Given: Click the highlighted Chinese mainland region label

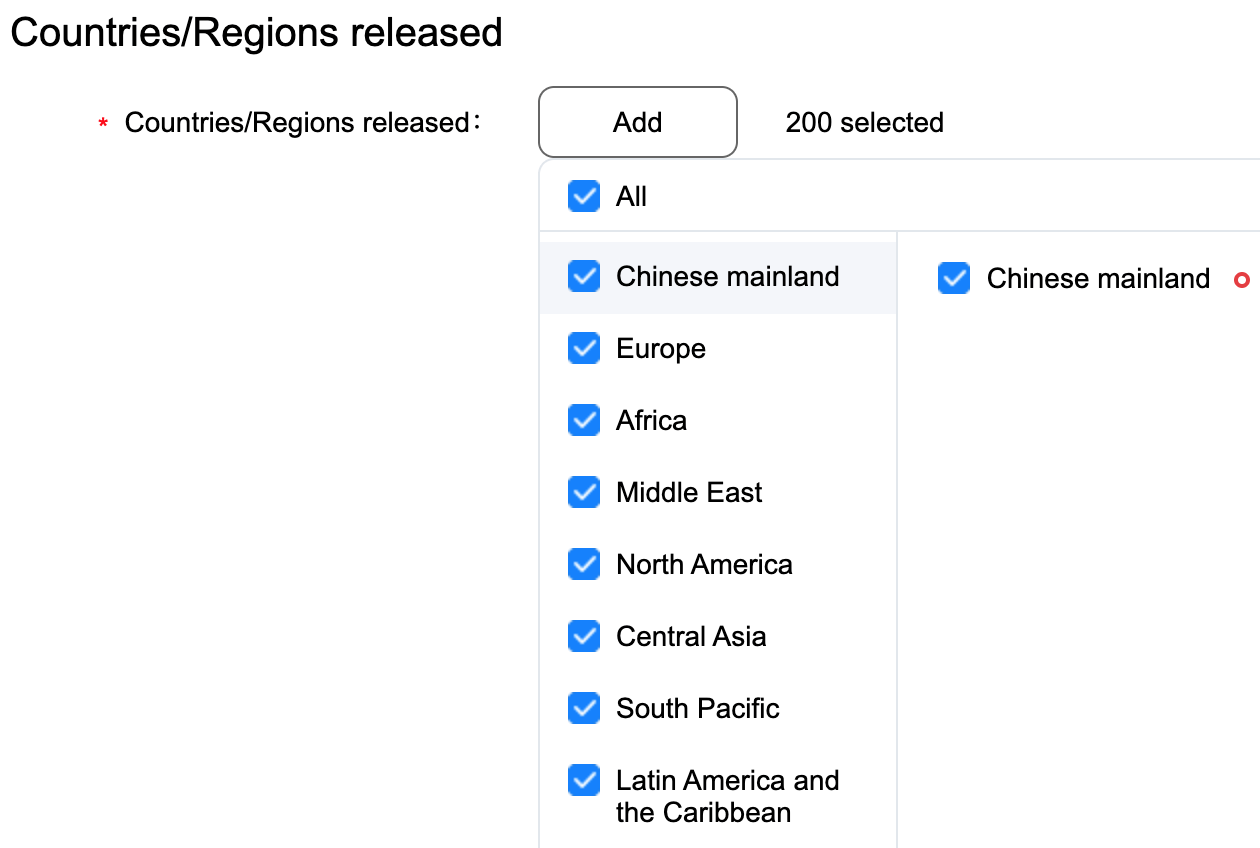Looking at the screenshot, I should coord(727,277).
